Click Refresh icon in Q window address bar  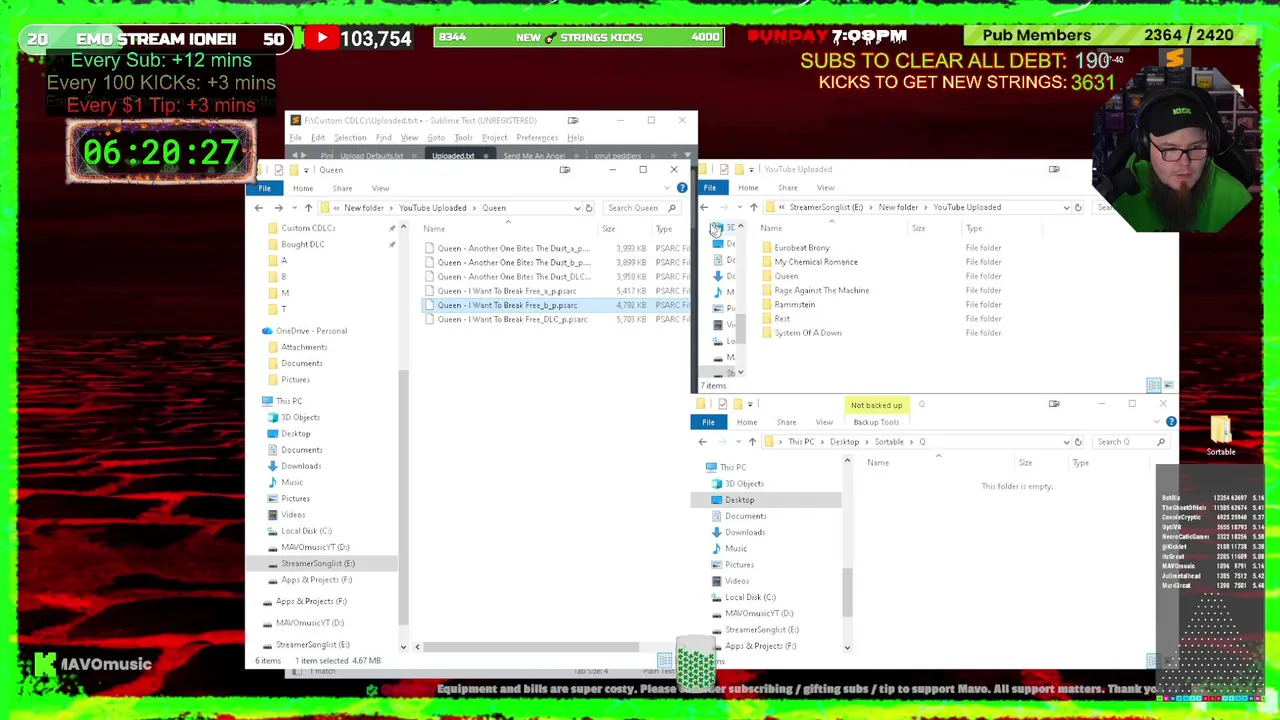pyautogui.click(x=1078, y=442)
